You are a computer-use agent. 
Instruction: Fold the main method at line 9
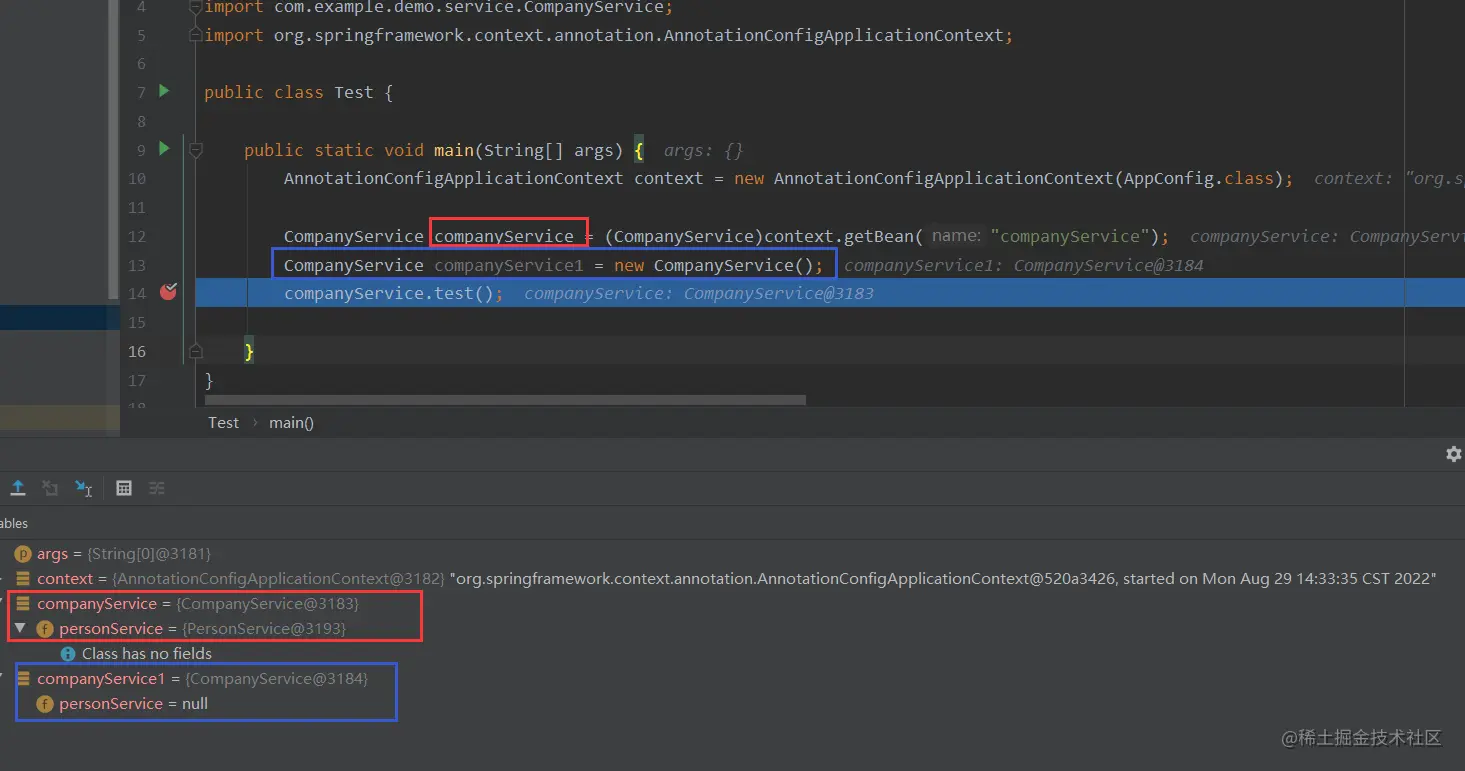tap(196, 150)
